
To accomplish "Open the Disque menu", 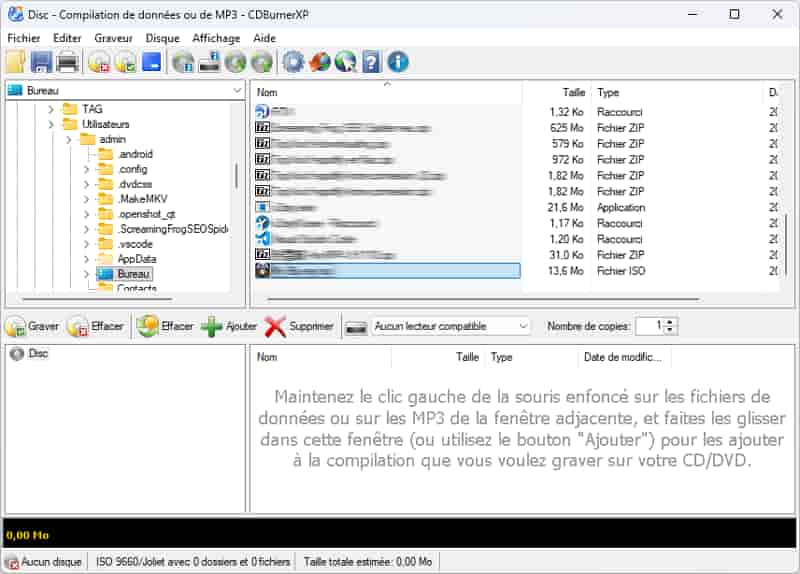I will coord(162,38).
